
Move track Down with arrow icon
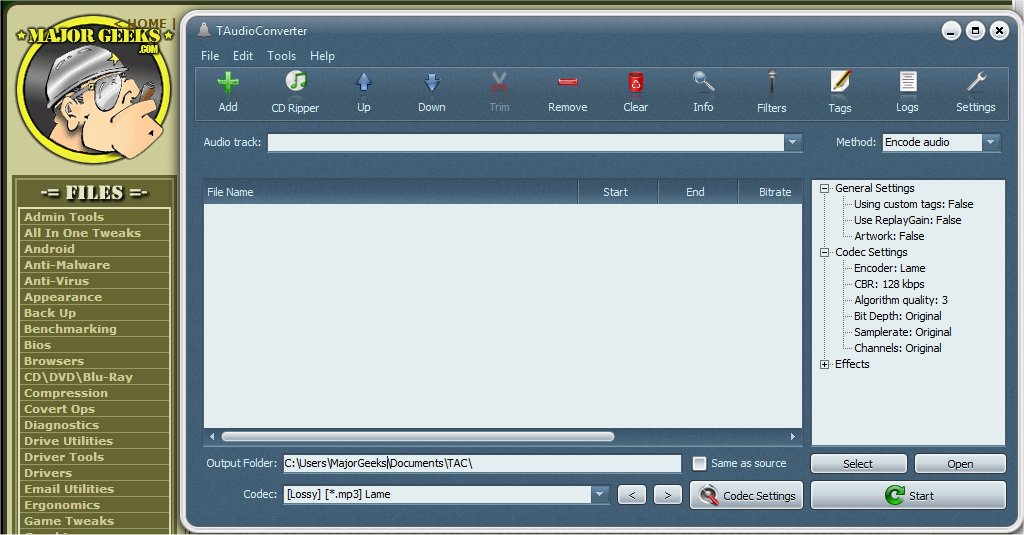pos(432,83)
